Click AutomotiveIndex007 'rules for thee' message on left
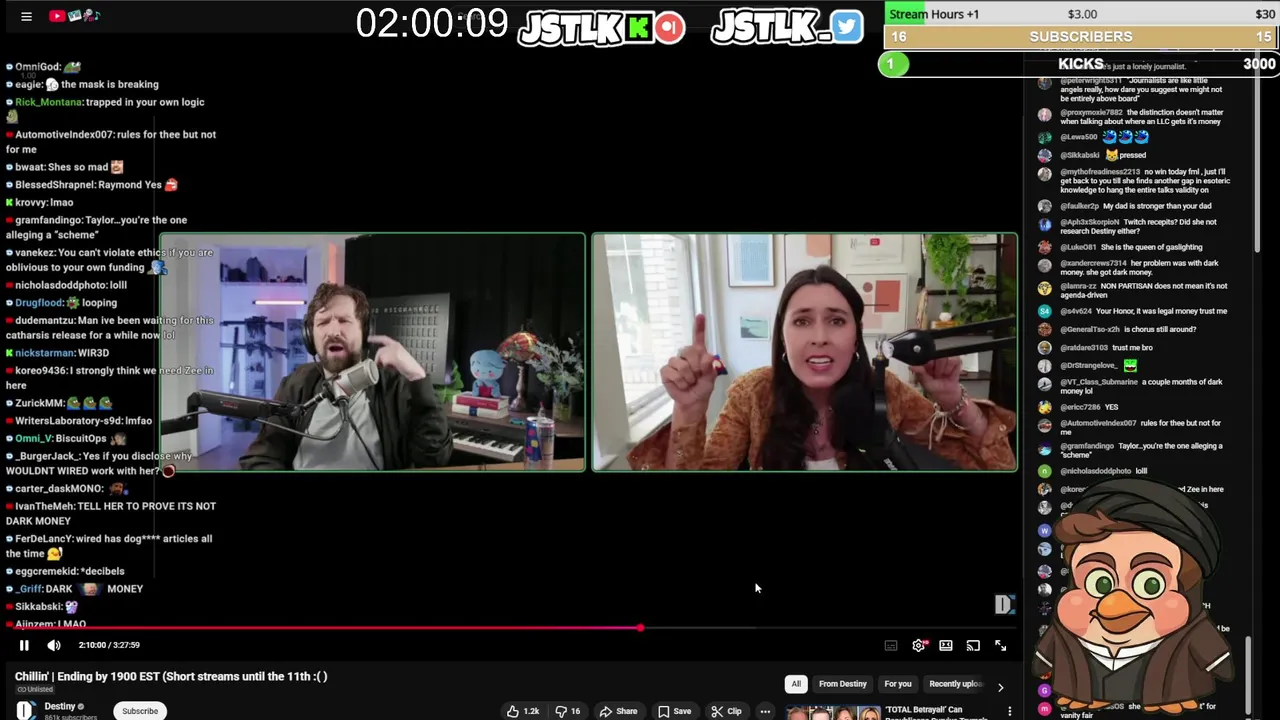 tap(111, 142)
